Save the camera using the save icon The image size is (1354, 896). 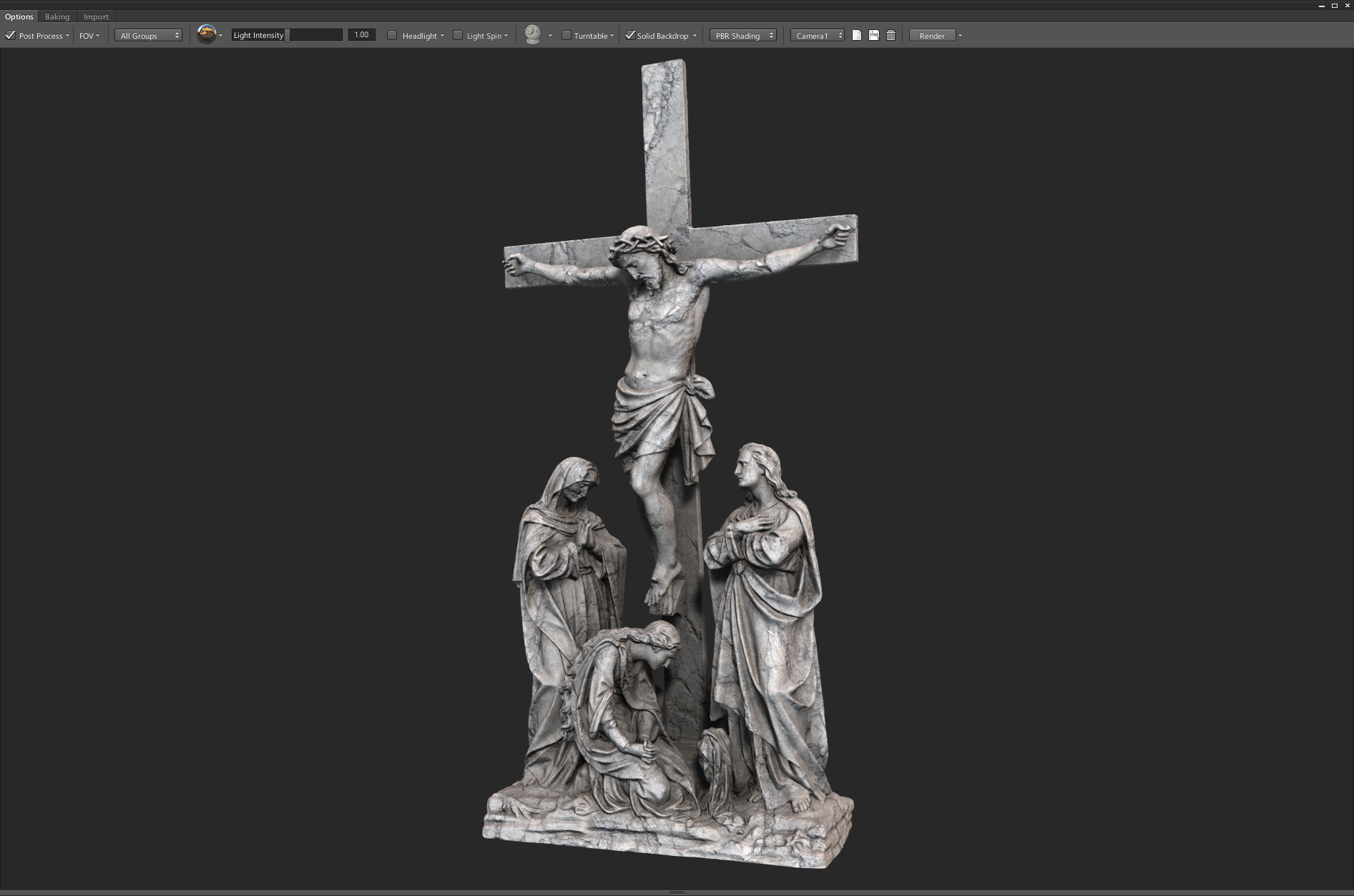873,34
